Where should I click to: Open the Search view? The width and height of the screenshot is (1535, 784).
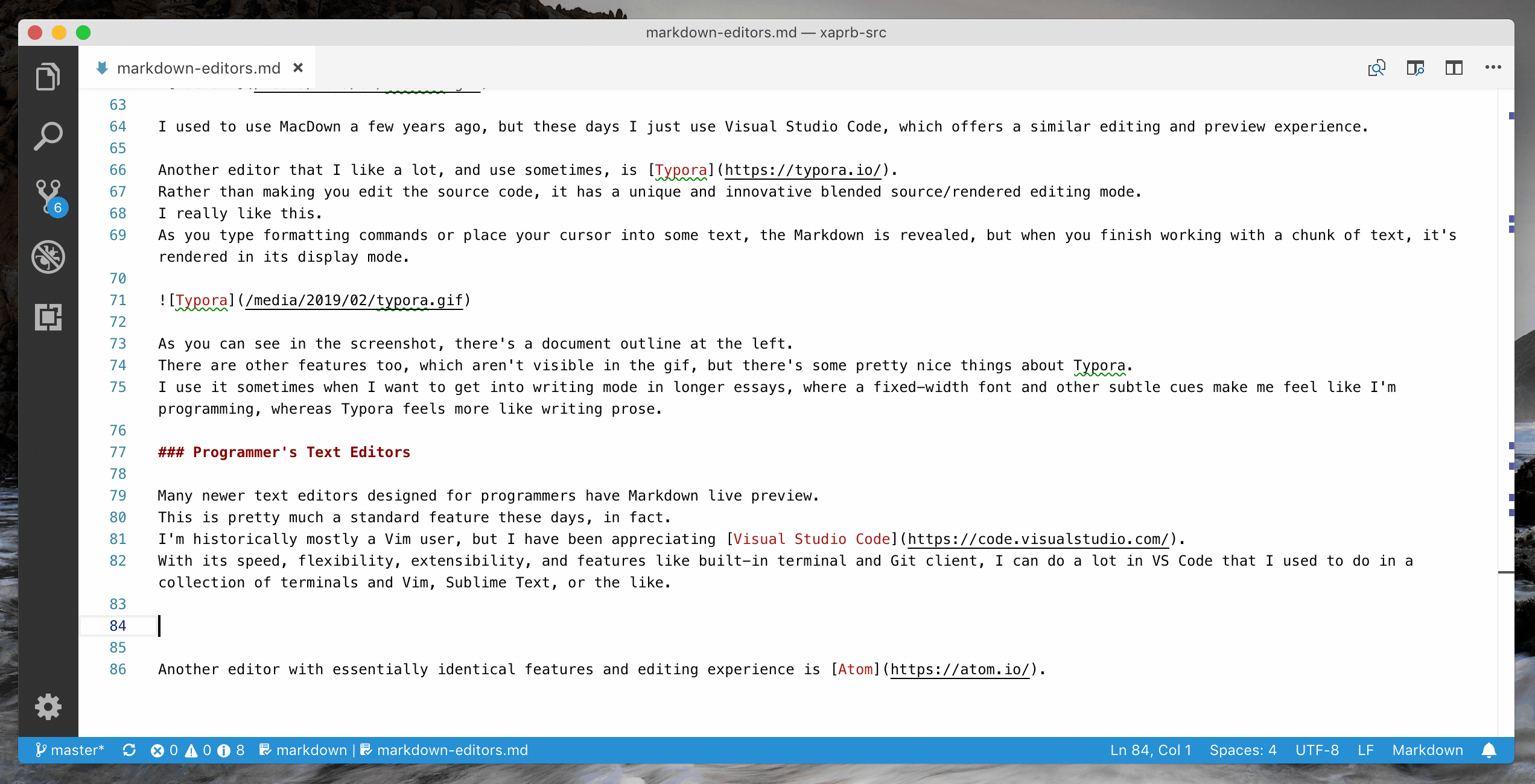48,136
